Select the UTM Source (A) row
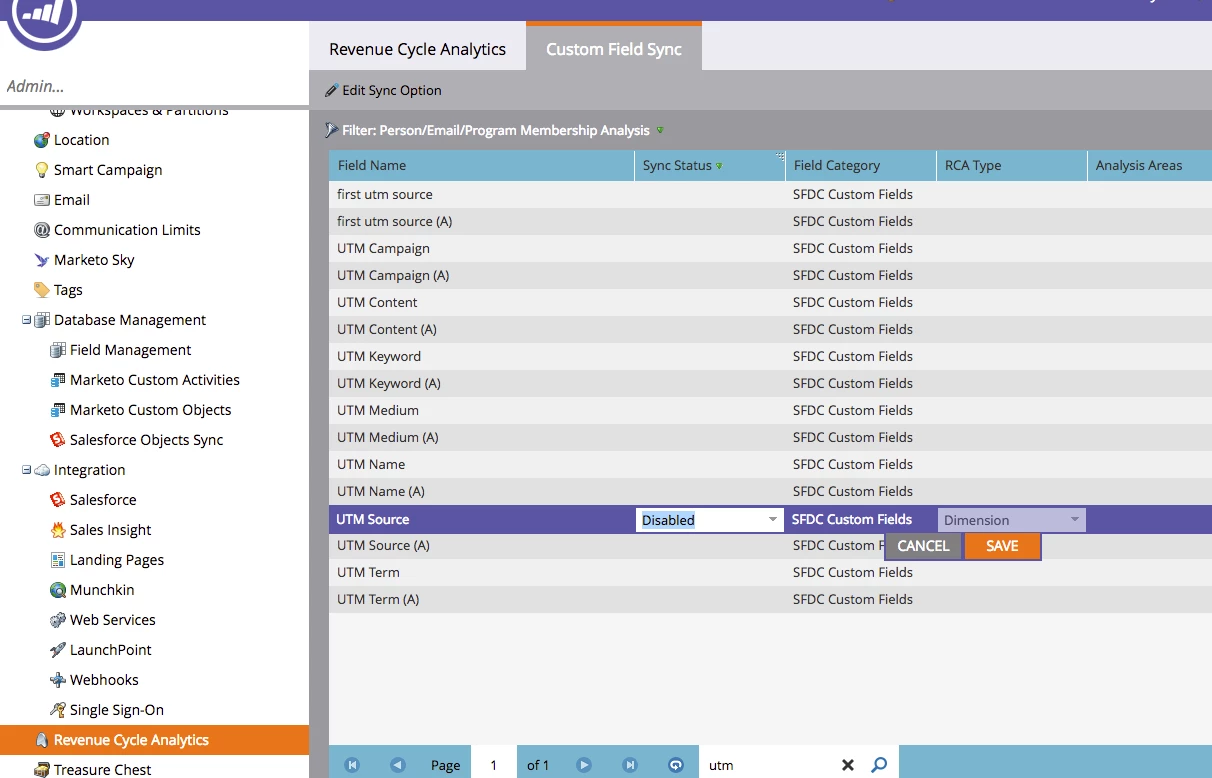Screen dimensions: 1212x778 click(x=770, y=545)
